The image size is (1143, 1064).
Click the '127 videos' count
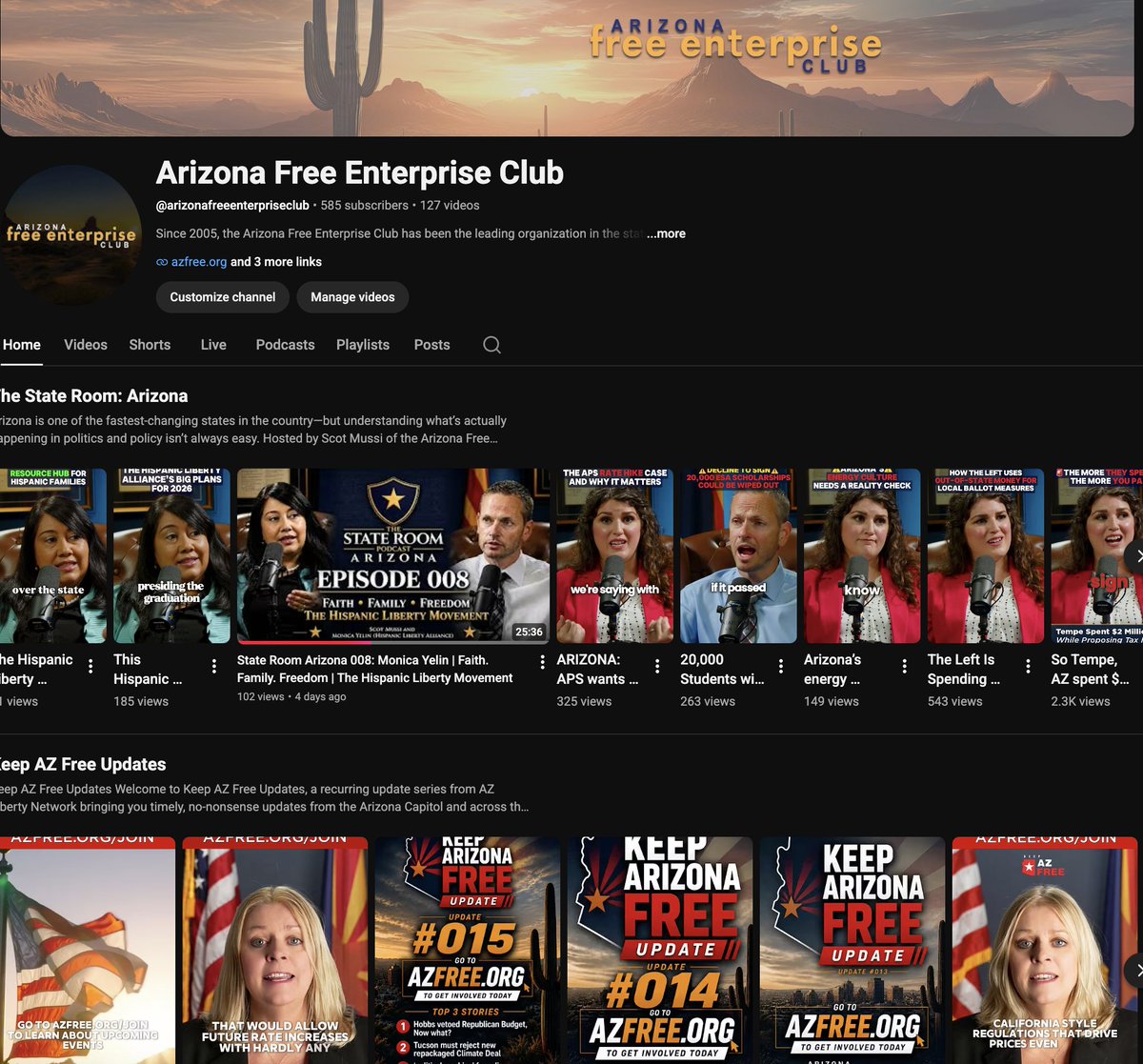coord(450,205)
